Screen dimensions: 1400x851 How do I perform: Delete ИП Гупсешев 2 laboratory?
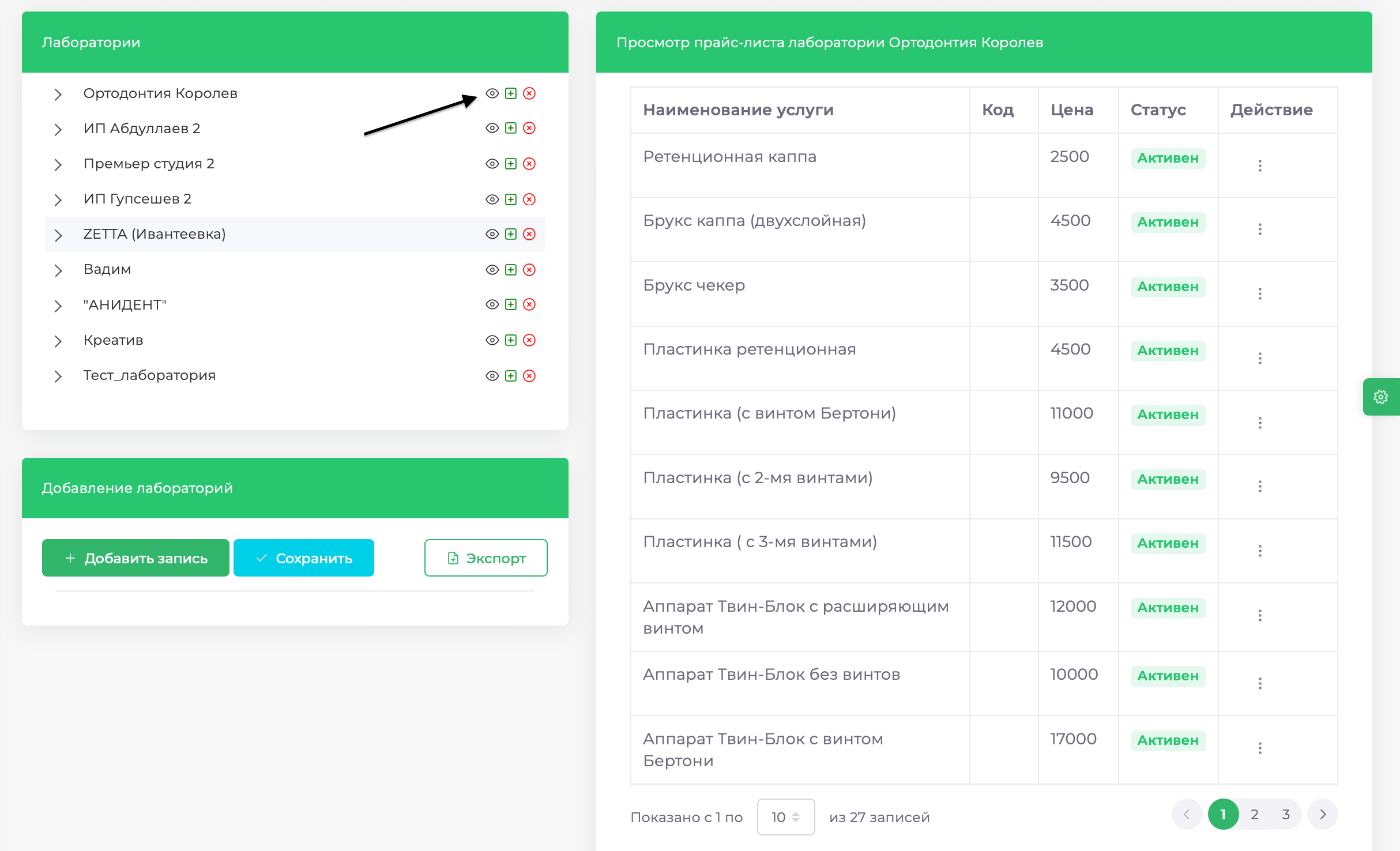click(529, 199)
